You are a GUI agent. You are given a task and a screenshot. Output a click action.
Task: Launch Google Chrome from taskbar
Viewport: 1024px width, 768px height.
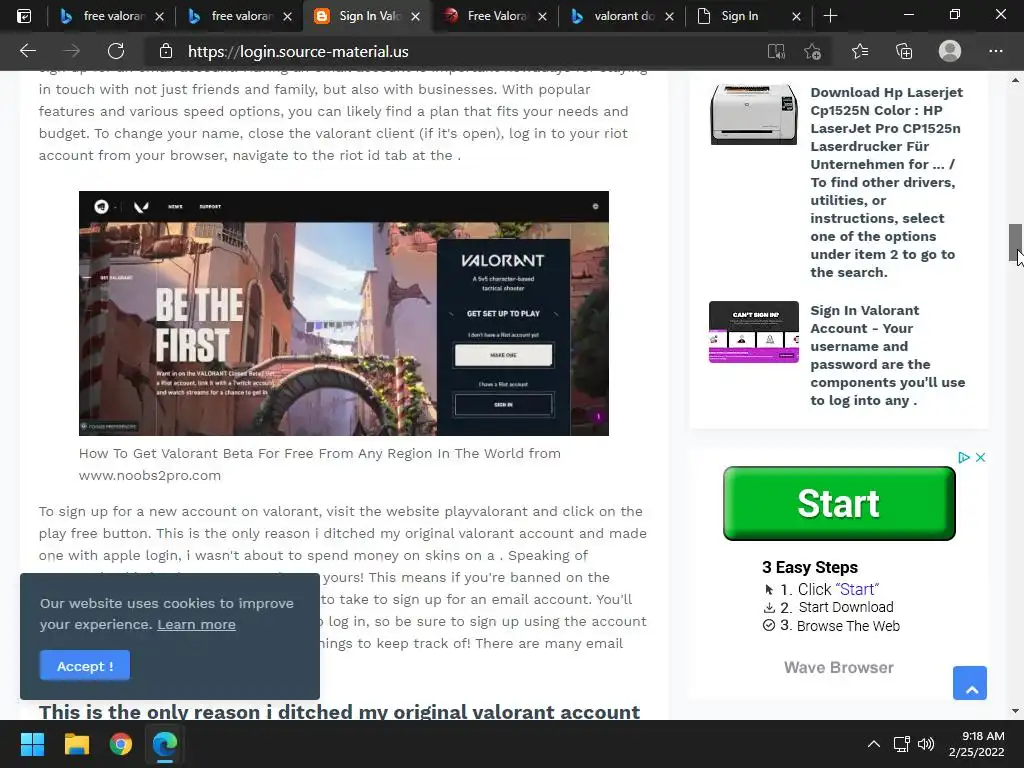(121, 744)
